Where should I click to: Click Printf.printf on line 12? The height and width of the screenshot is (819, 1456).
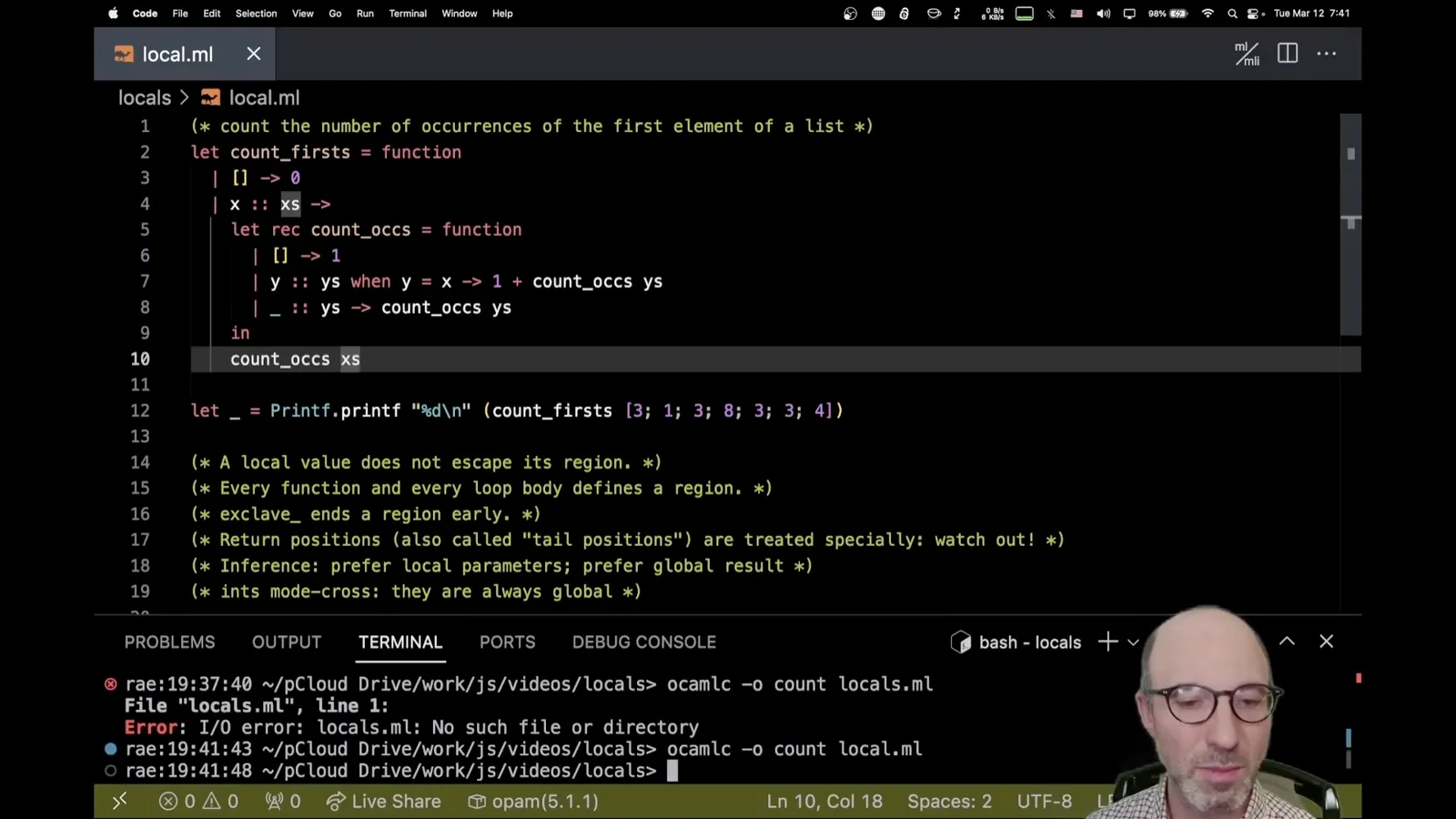pyautogui.click(x=335, y=410)
